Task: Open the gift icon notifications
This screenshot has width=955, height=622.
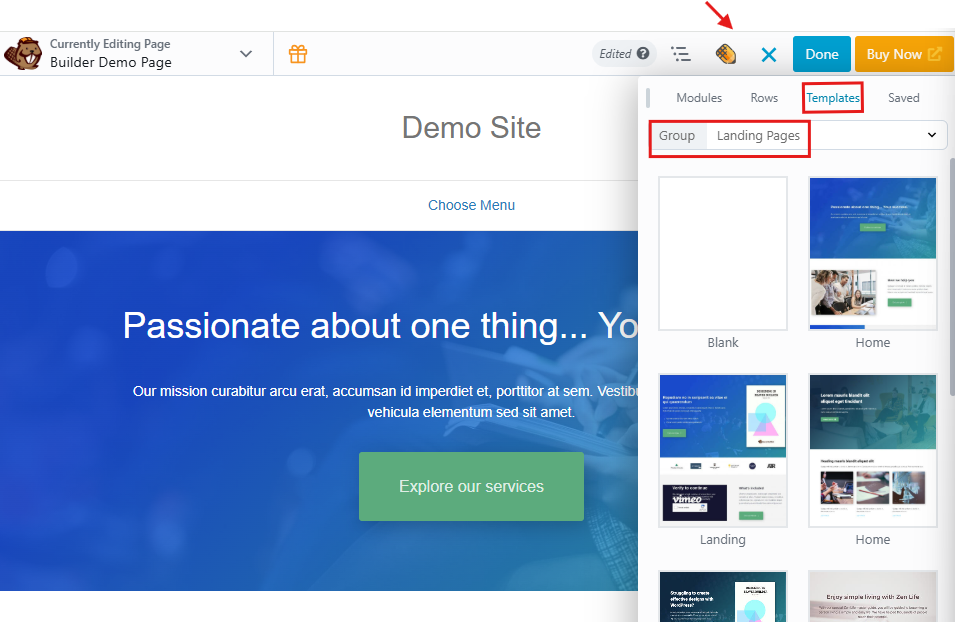Action: pyautogui.click(x=298, y=54)
